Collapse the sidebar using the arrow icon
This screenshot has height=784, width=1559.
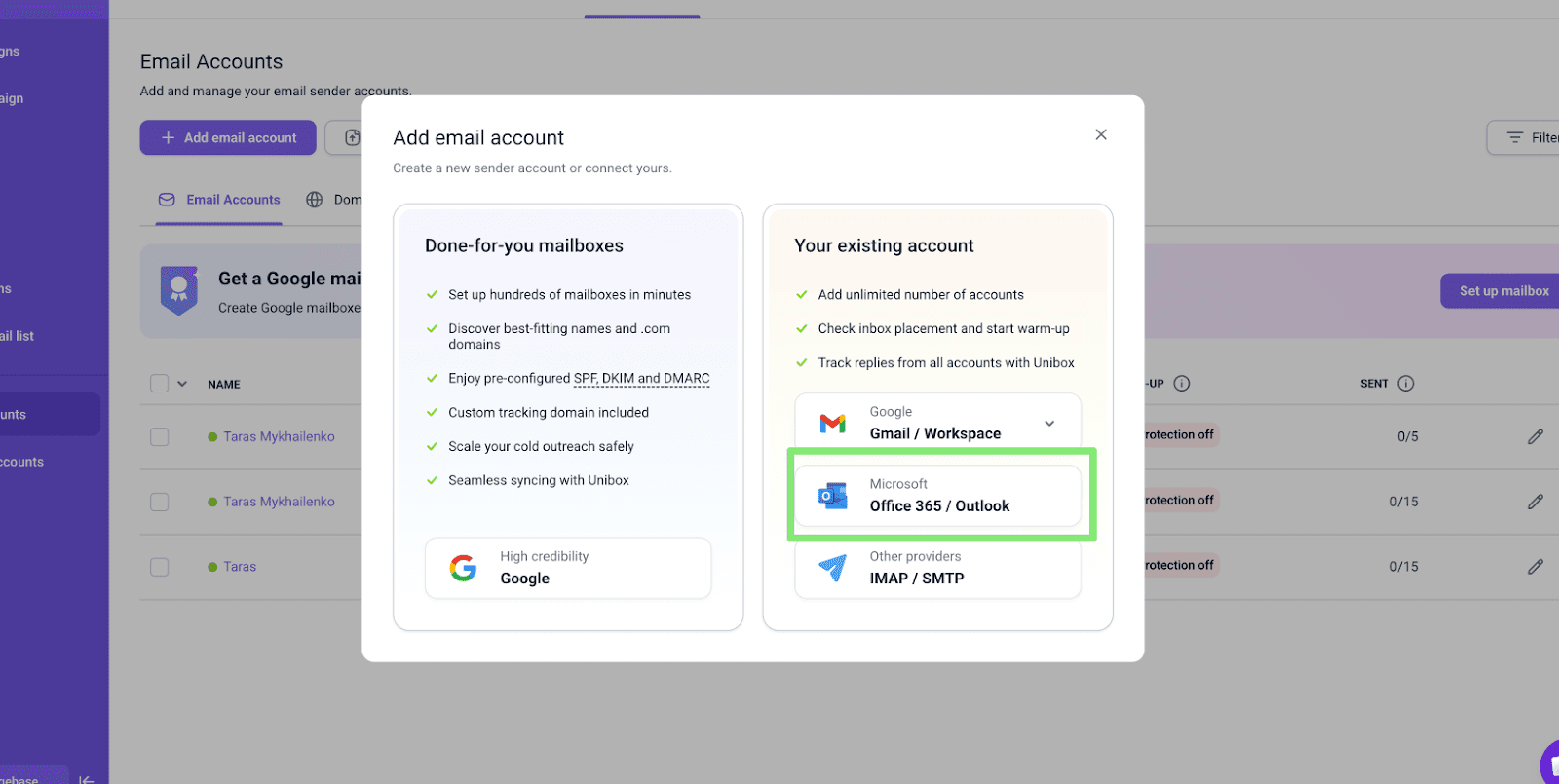tap(86, 778)
